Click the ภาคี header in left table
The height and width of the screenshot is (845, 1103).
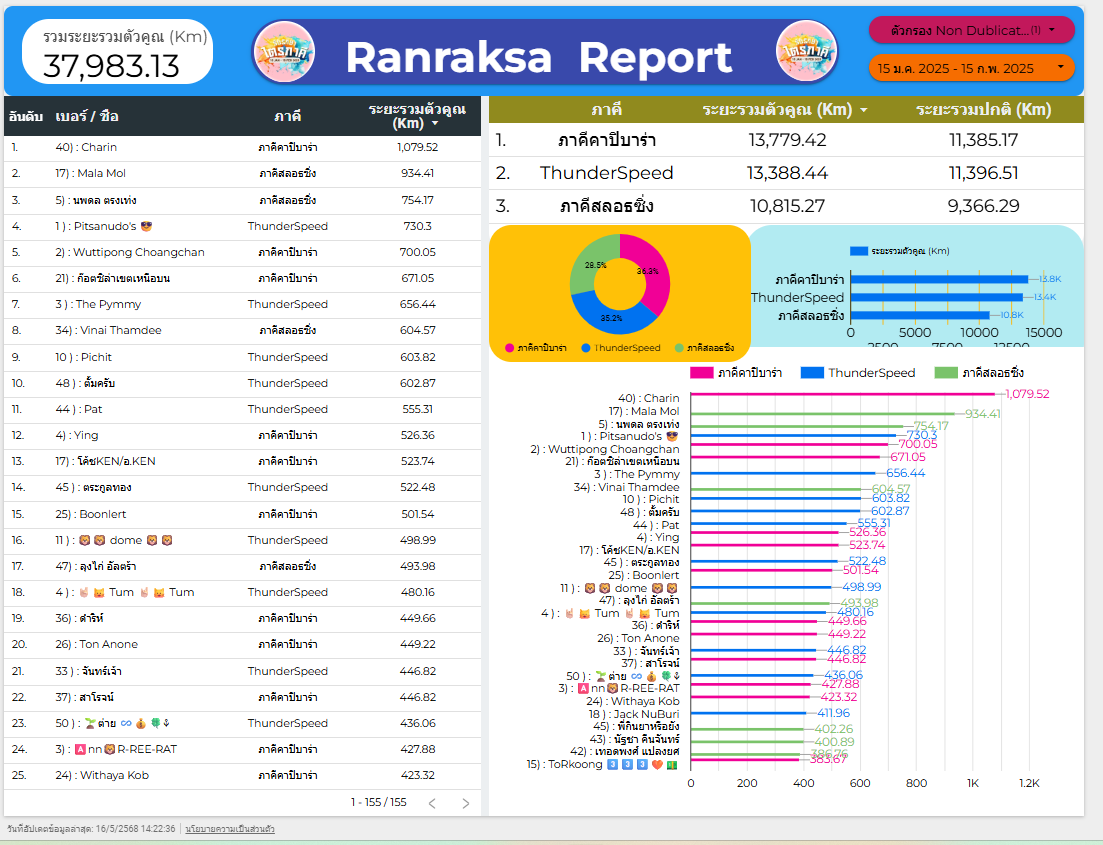coord(287,116)
